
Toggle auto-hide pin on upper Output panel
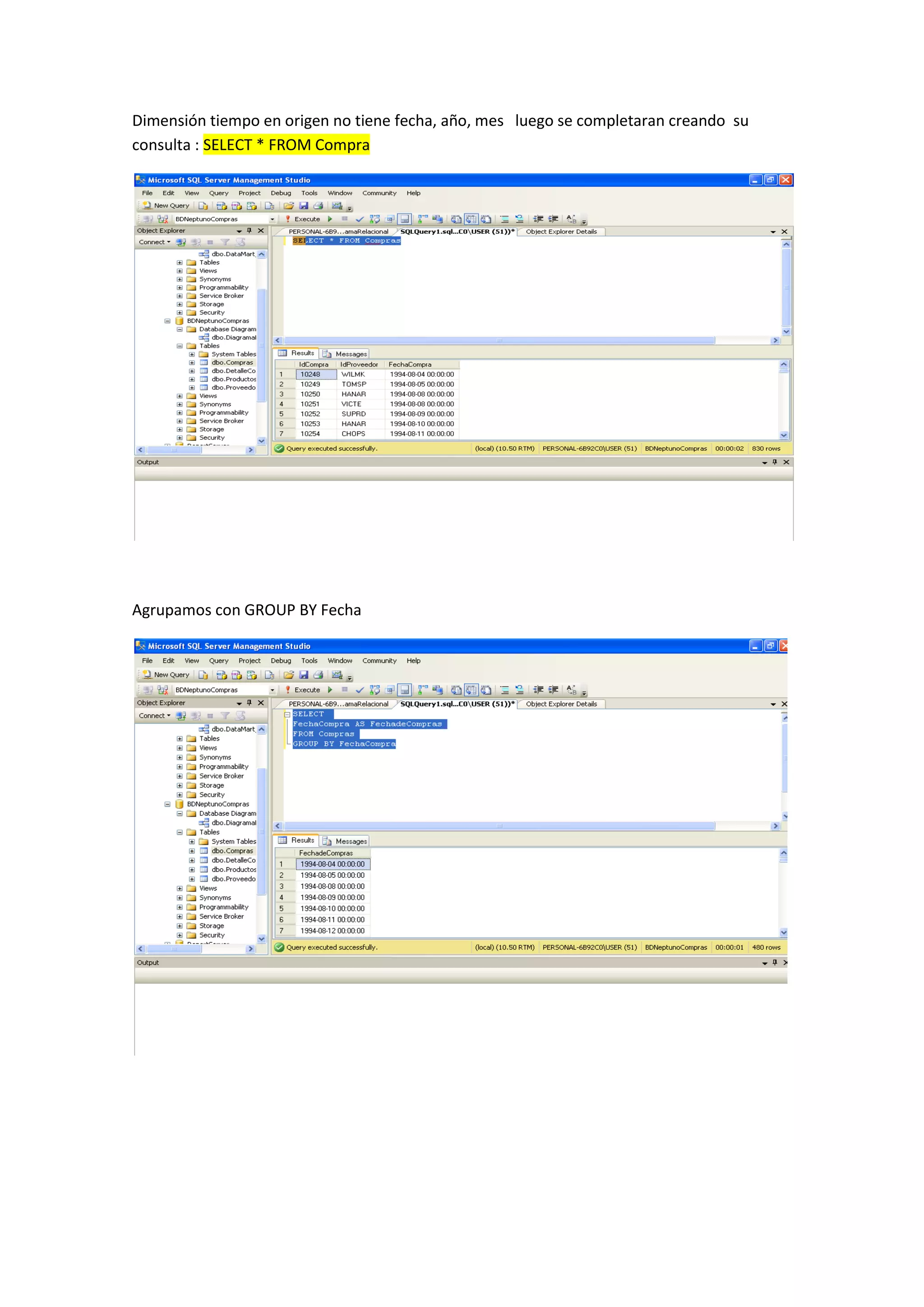[774, 462]
